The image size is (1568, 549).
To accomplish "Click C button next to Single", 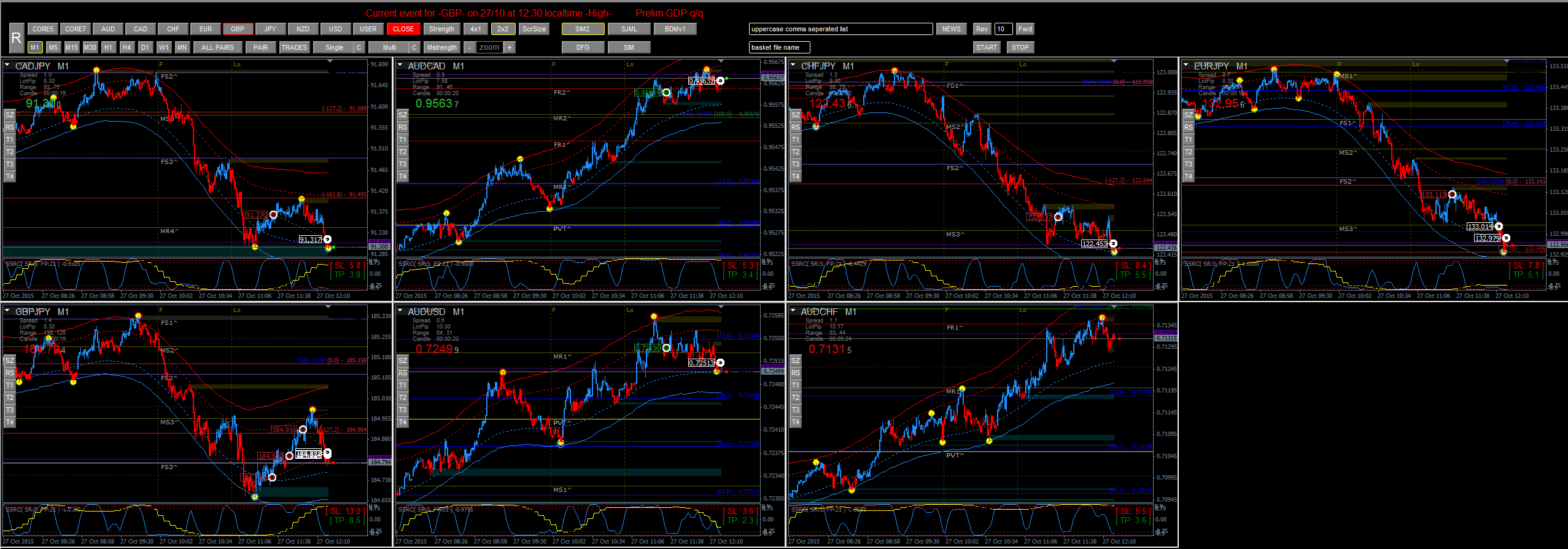I will (x=359, y=47).
